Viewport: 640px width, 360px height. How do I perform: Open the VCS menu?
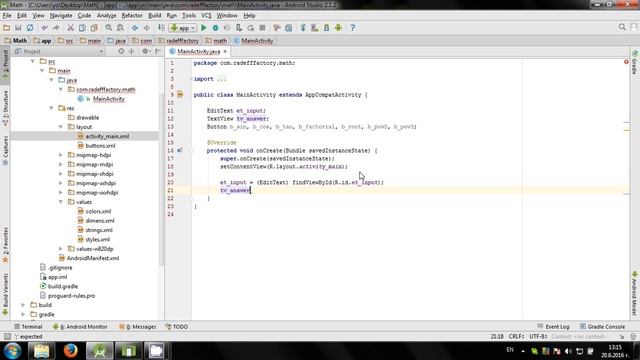coord(207,16)
